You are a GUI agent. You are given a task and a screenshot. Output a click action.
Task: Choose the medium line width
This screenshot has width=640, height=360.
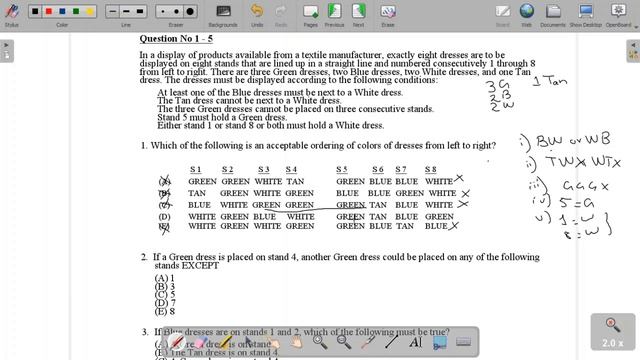pos(126,11)
